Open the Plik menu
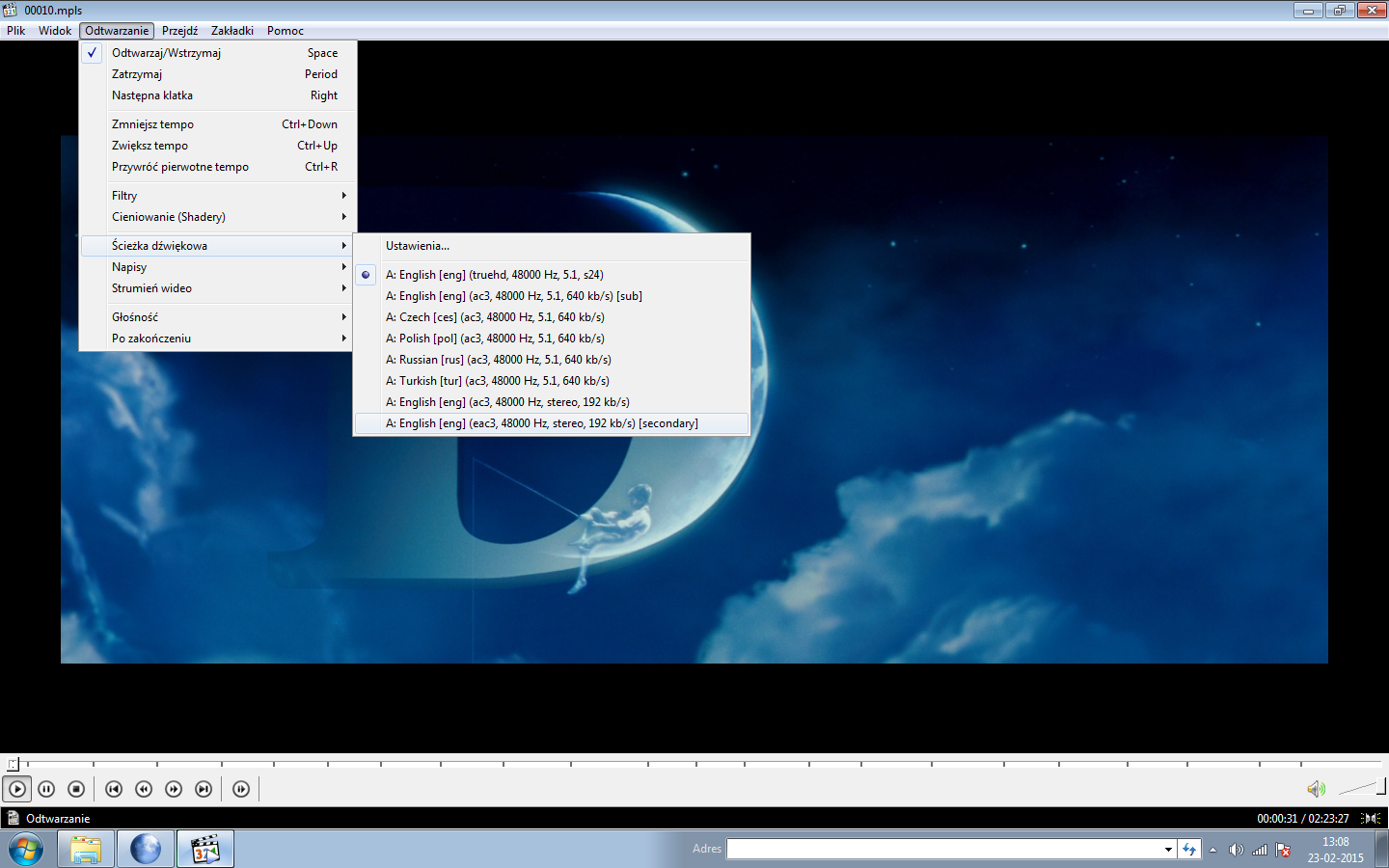The image size is (1389, 868). pyautogui.click(x=16, y=31)
